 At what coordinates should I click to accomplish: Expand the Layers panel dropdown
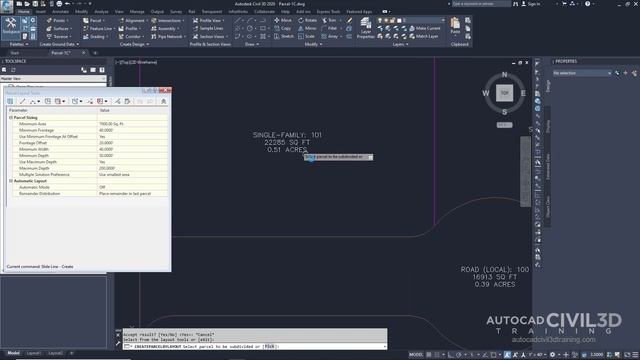coord(400,44)
